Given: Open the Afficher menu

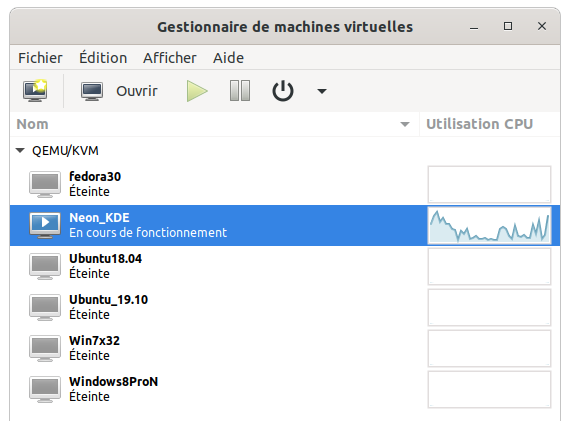Looking at the screenshot, I should click(x=170, y=58).
